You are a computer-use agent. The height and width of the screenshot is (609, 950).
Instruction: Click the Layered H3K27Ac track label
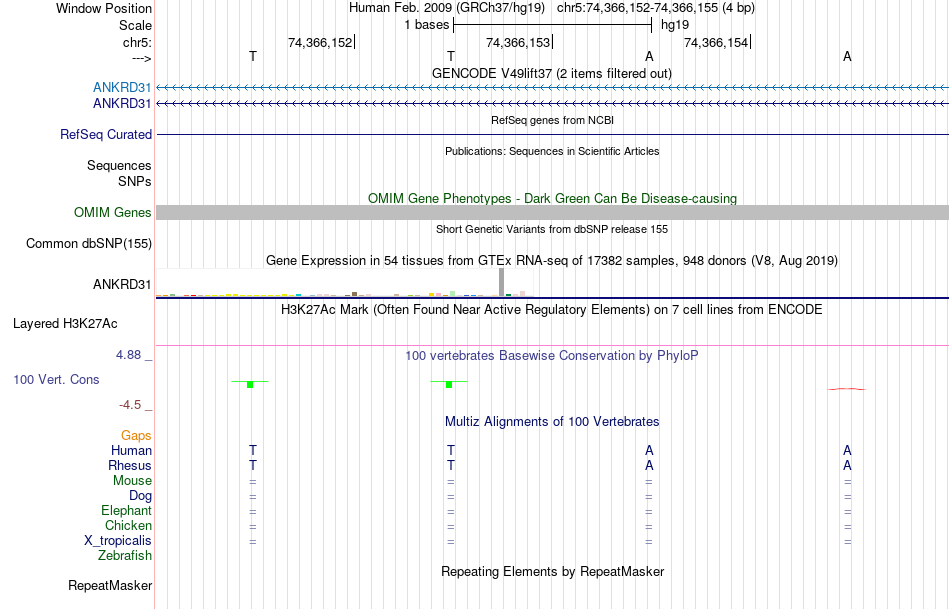pos(65,324)
